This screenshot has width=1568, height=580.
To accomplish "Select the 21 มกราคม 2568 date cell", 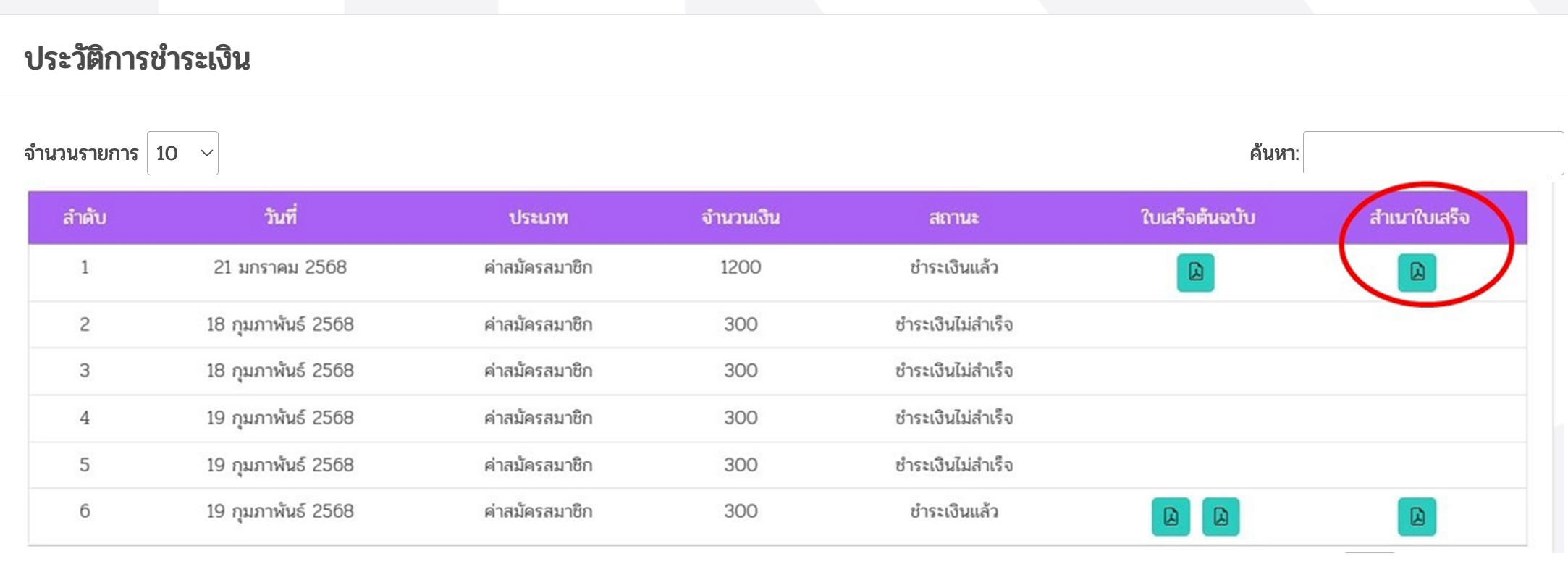I will tap(280, 267).
